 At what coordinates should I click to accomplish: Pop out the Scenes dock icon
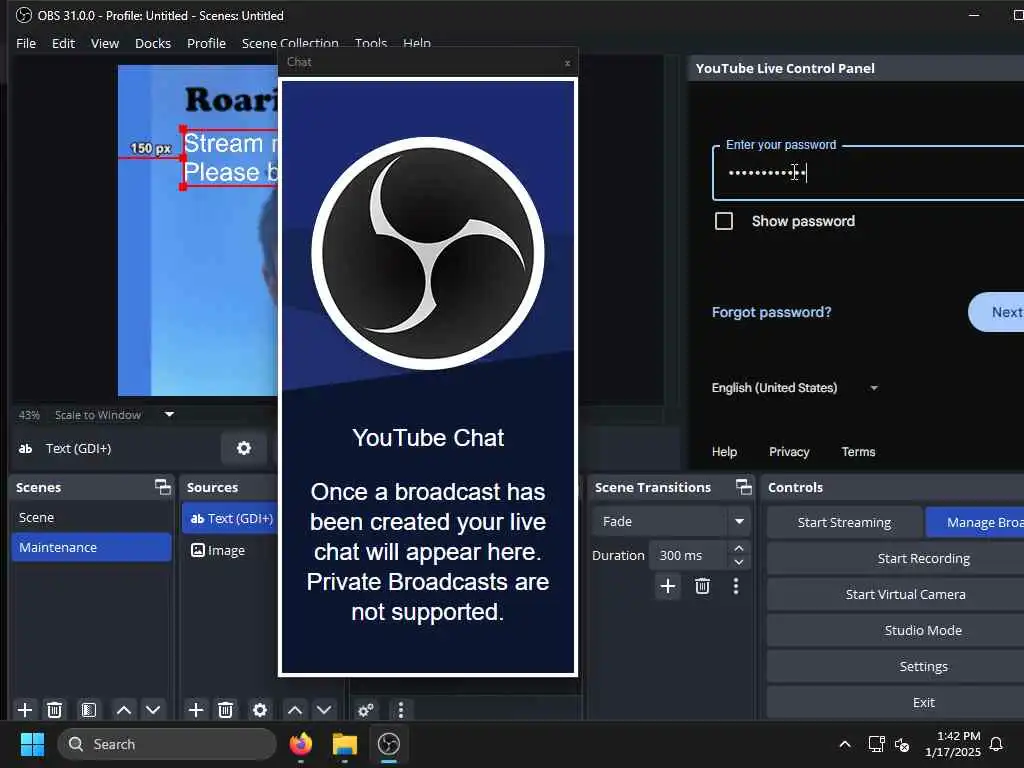point(163,487)
